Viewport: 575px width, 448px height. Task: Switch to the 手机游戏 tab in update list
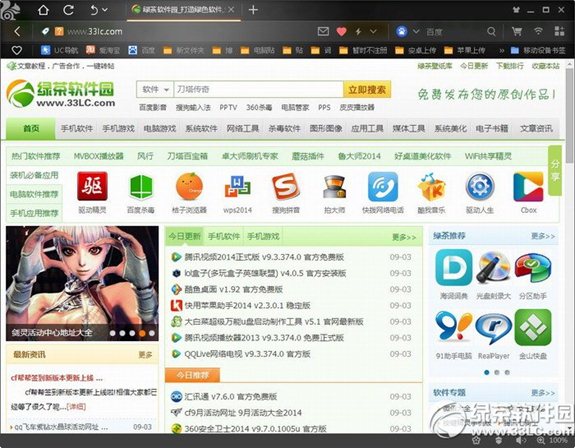(263, 236)
